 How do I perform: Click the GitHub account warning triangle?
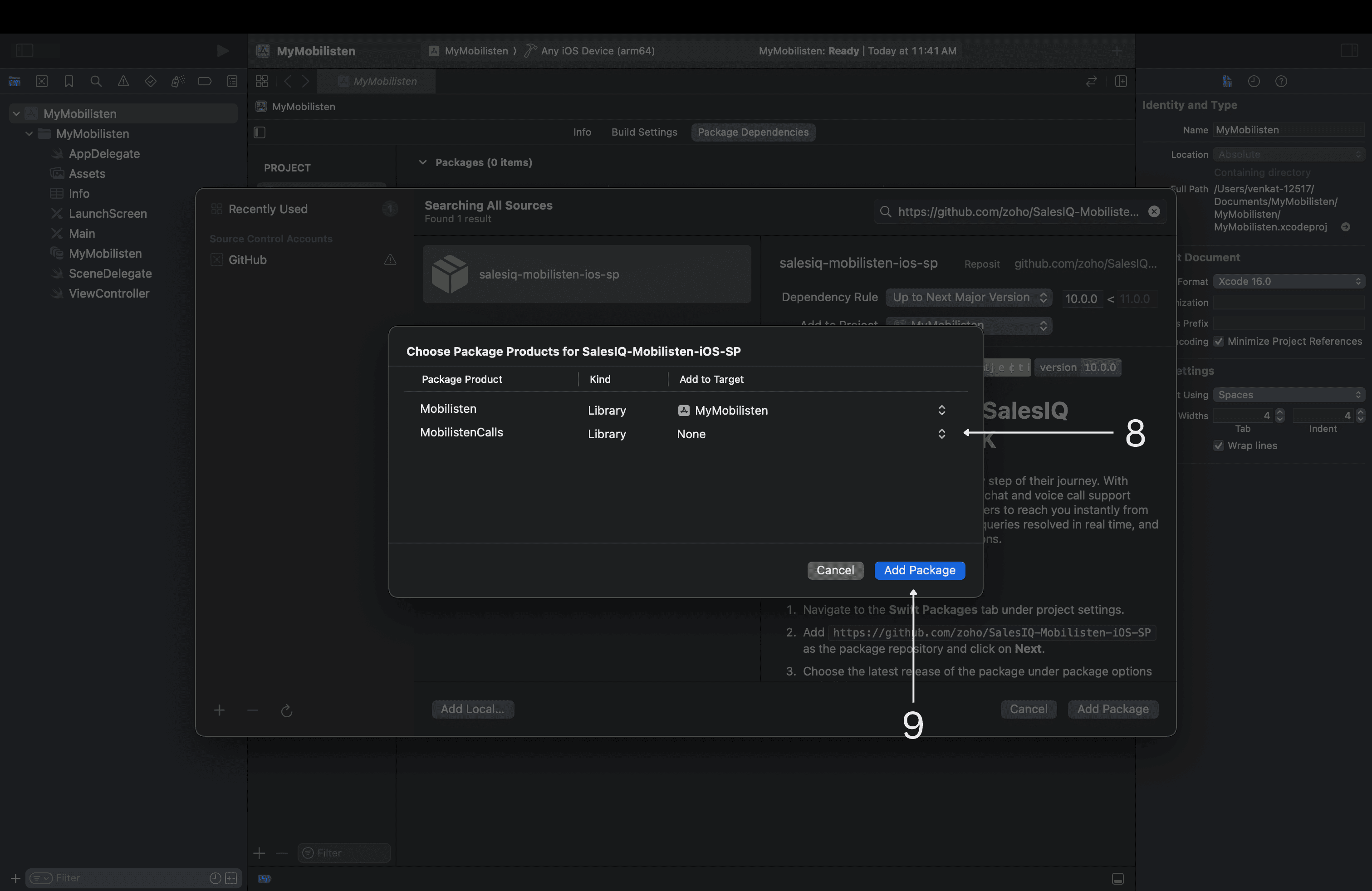[x=390, y=260]
